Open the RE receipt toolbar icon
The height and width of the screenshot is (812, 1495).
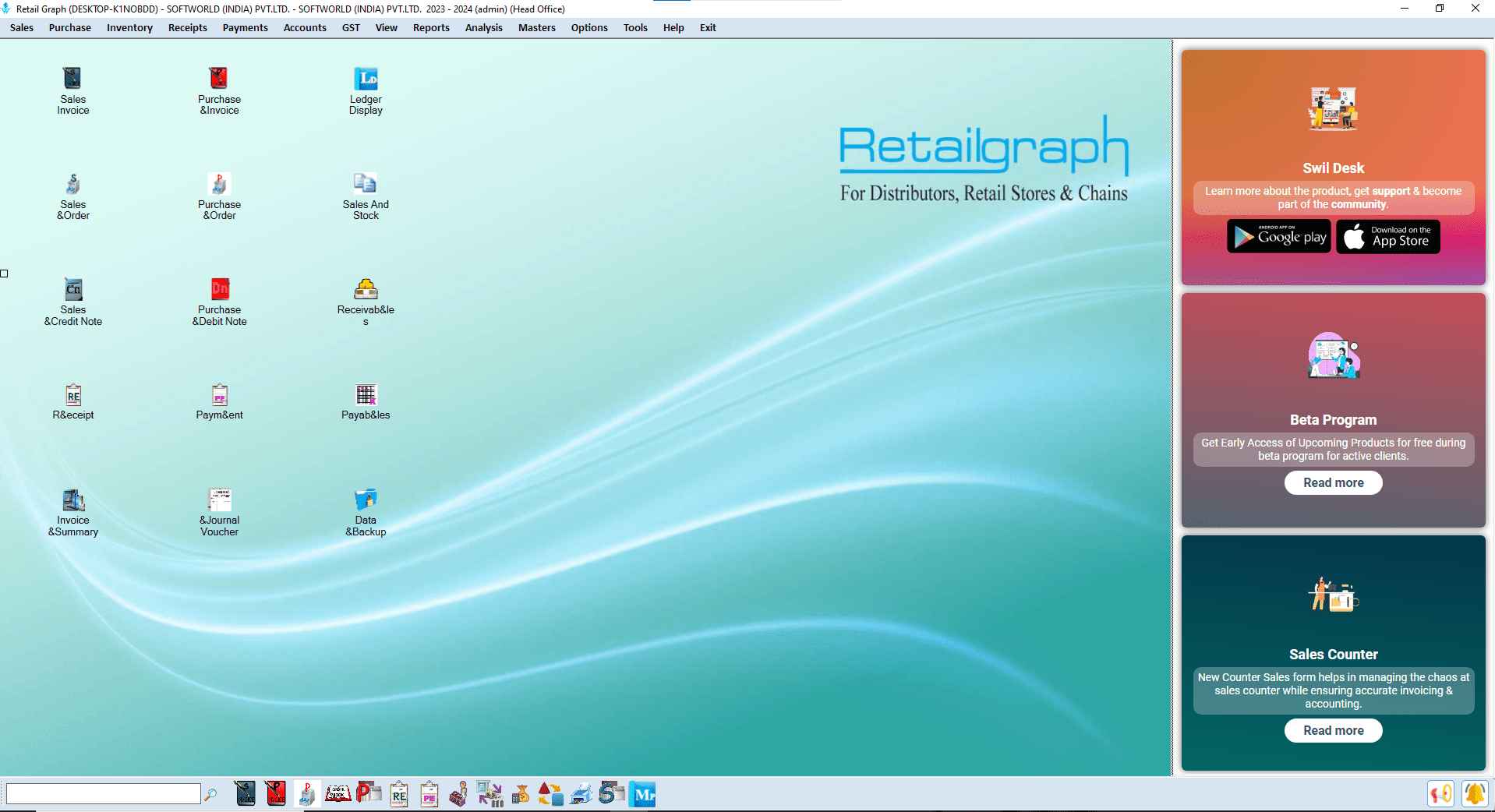pyautogui.click(x=398, y=794)
